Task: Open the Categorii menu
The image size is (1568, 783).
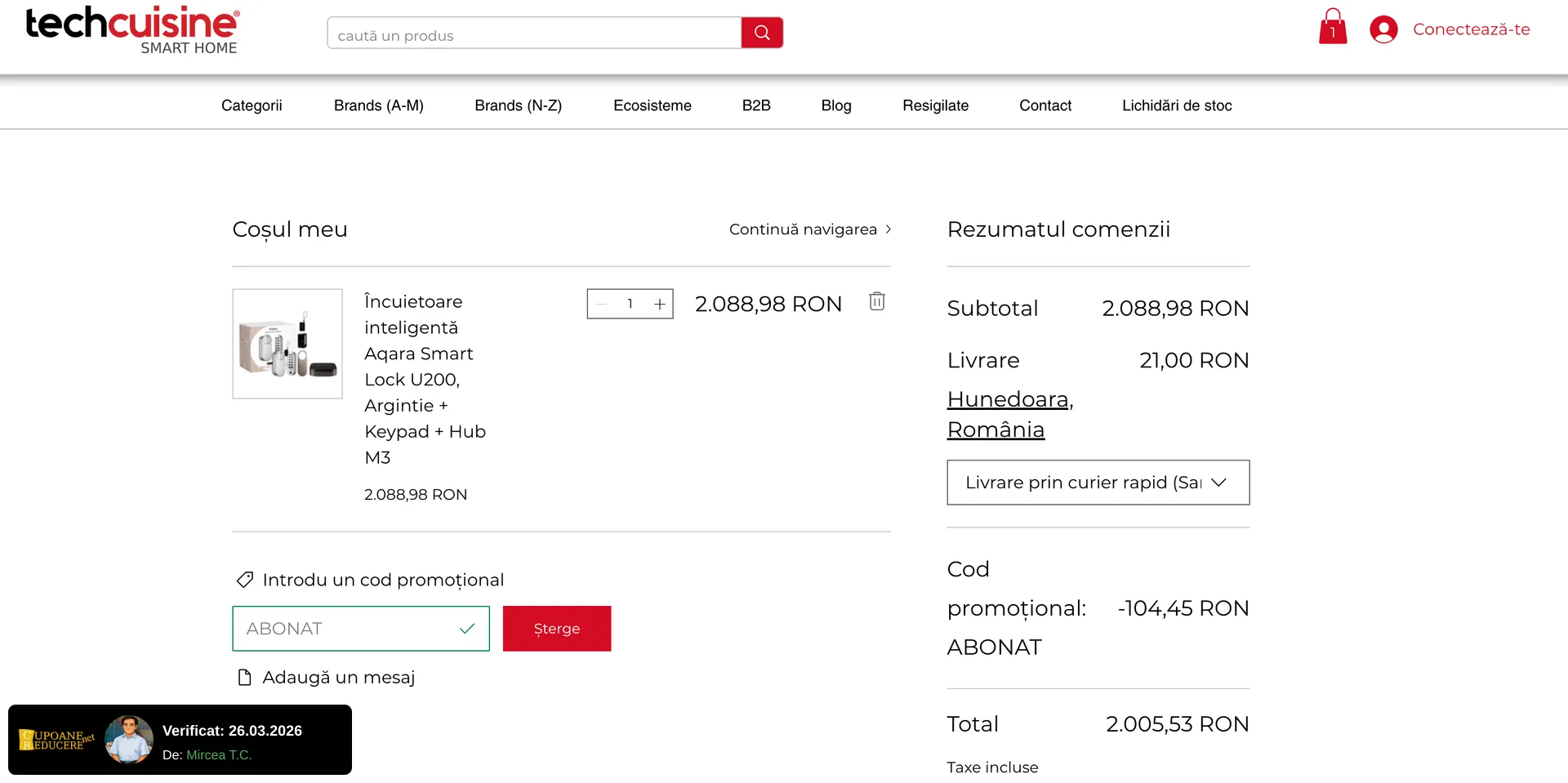Action: tap(252, 105)
